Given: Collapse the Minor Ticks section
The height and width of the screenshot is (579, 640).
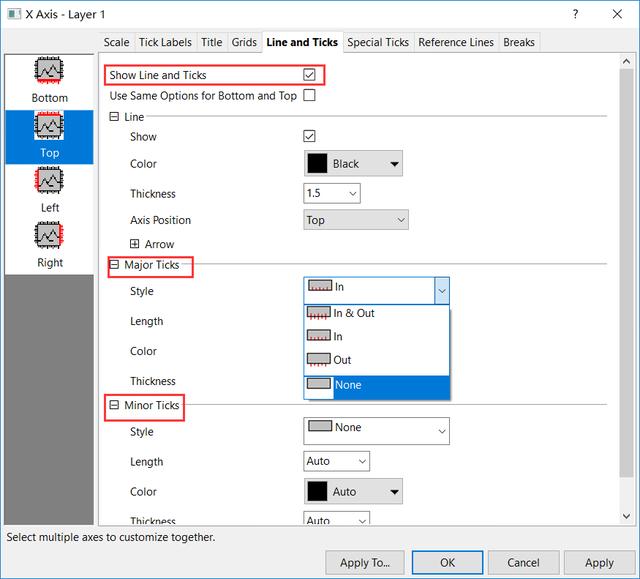Looking at the screenshot, I should point(114,406).
